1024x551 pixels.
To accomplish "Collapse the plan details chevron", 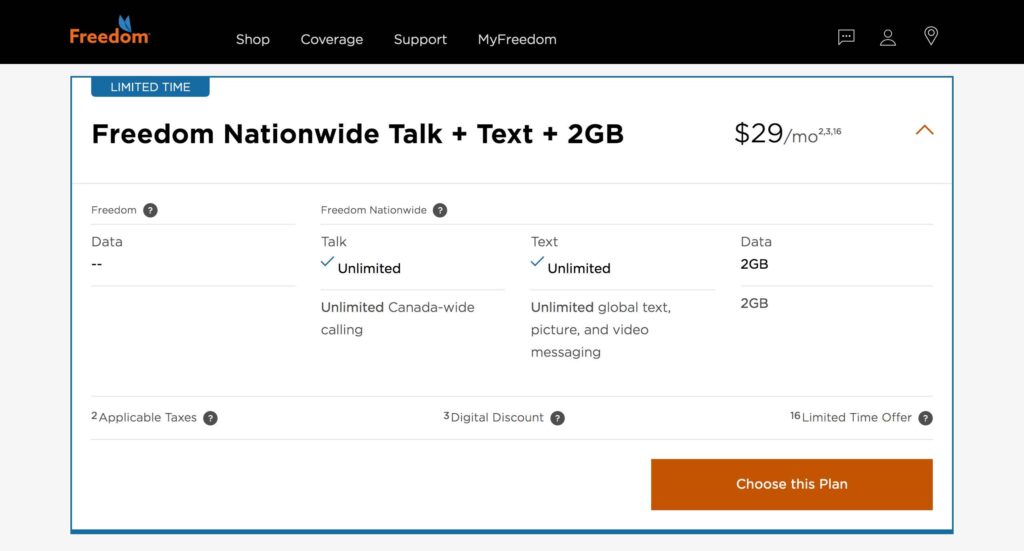I will pyautogui.click(x=924, y=130).
